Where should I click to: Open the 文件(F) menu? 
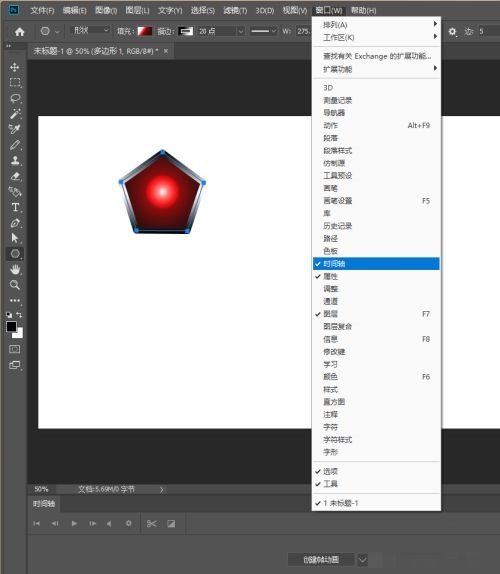(x=42, y=11)
